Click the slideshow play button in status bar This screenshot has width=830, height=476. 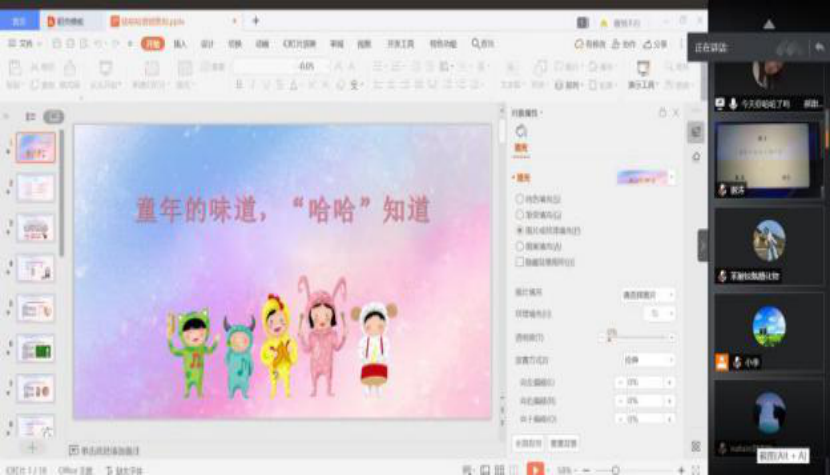tap(536, 469)
